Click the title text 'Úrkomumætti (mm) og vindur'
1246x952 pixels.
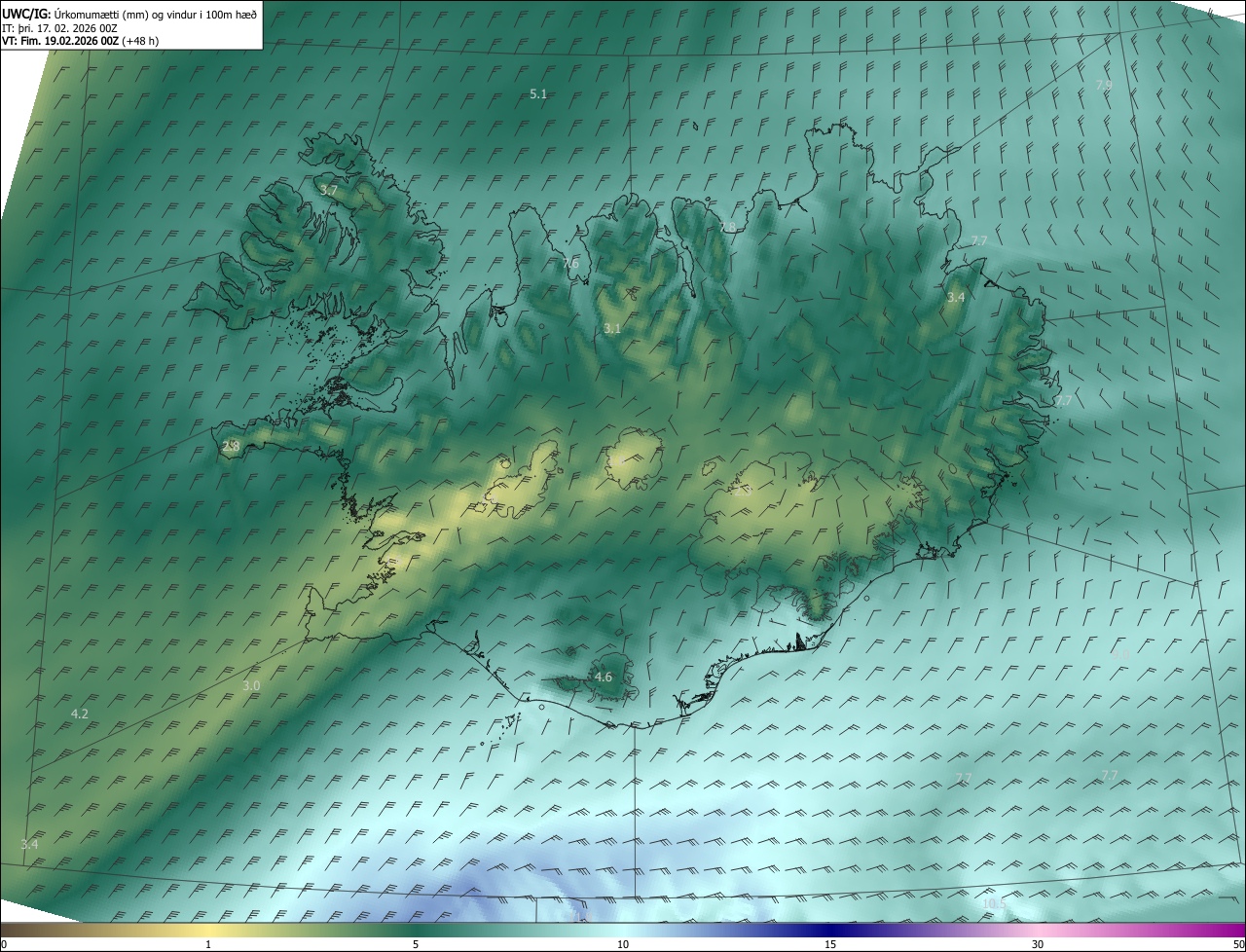click(x=124, y=14)
